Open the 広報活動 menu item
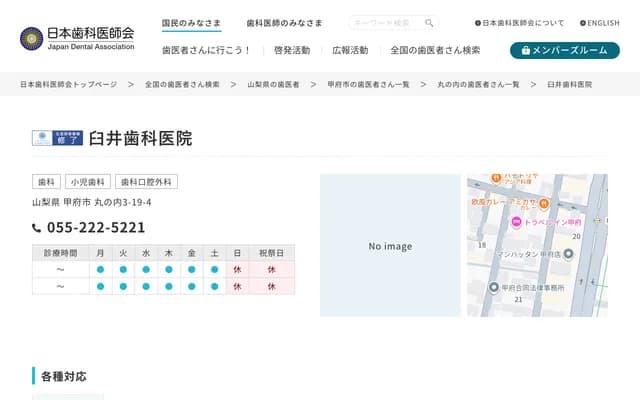640x400 pixels. [349, 50]
